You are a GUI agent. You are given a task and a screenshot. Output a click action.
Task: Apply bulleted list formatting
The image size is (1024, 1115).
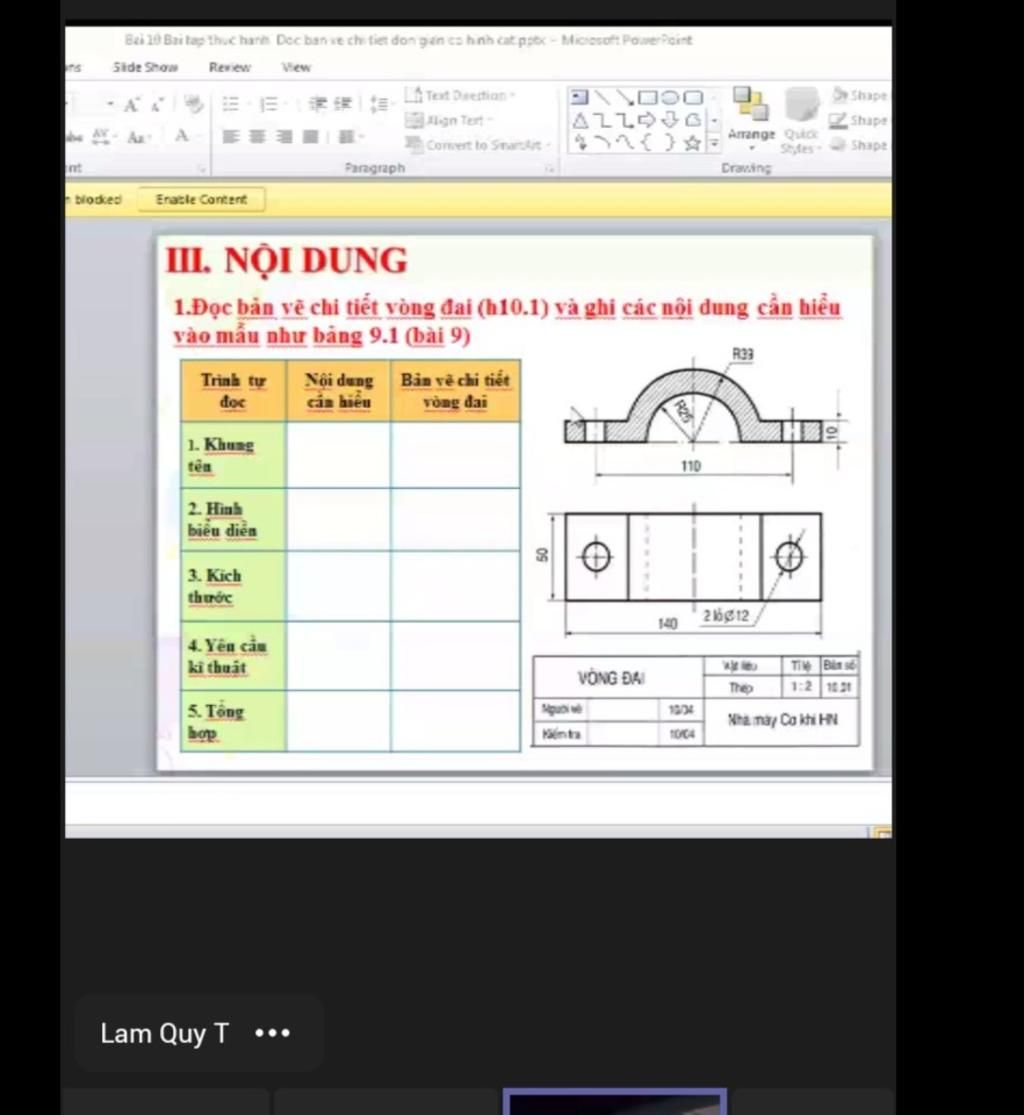(x=232, y=105)
